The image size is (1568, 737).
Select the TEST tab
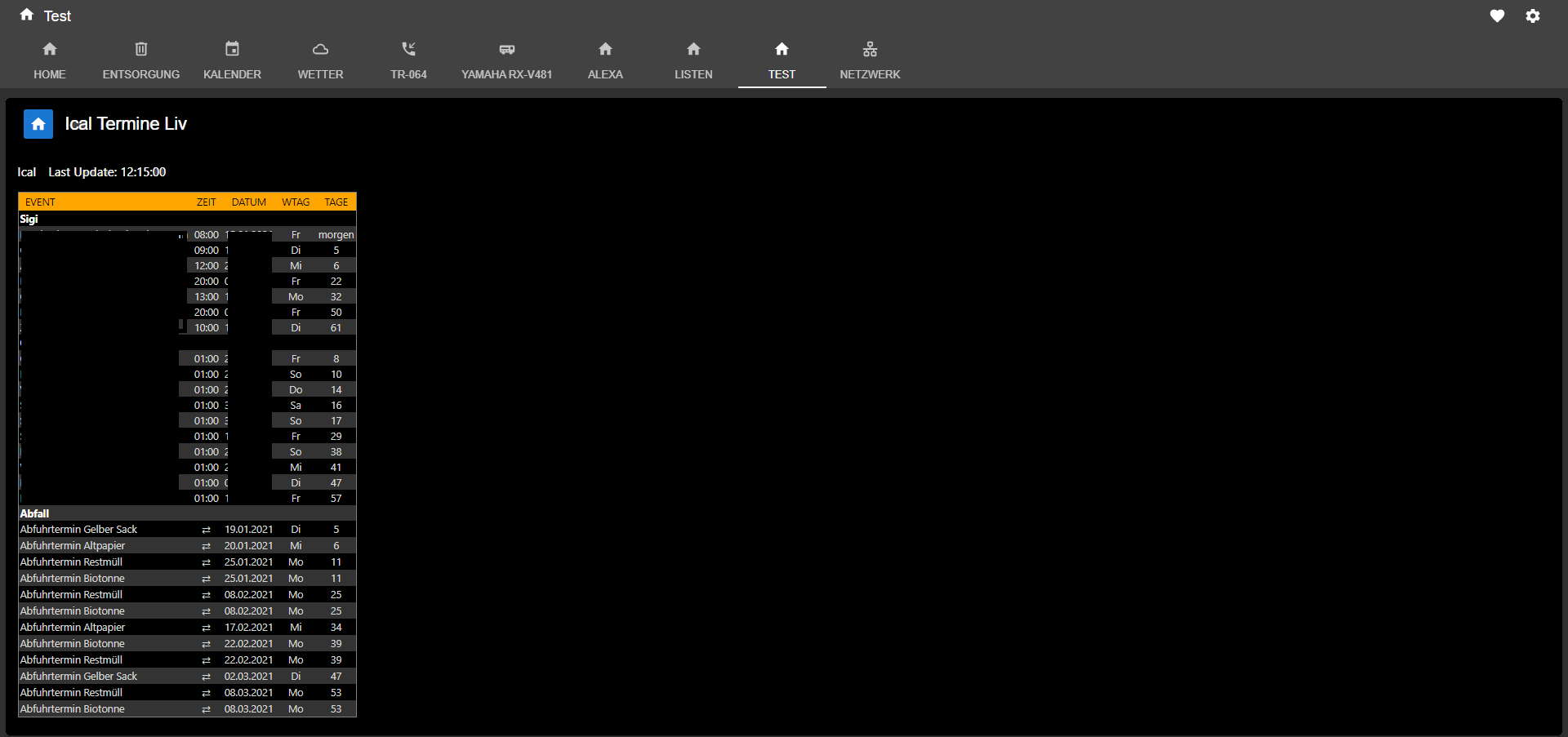click(x=782, y=60)
